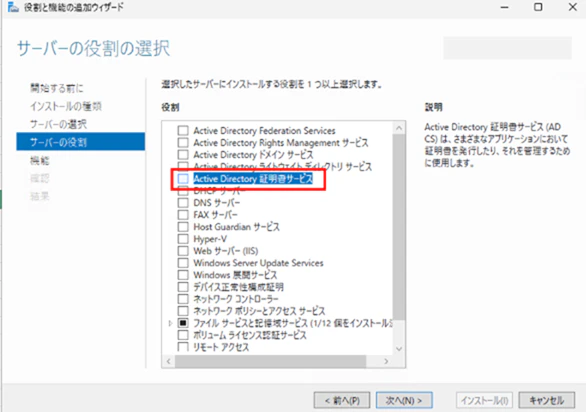Select the リモート アクセス role label
The image size is (586, 412).
click(221, 347)
